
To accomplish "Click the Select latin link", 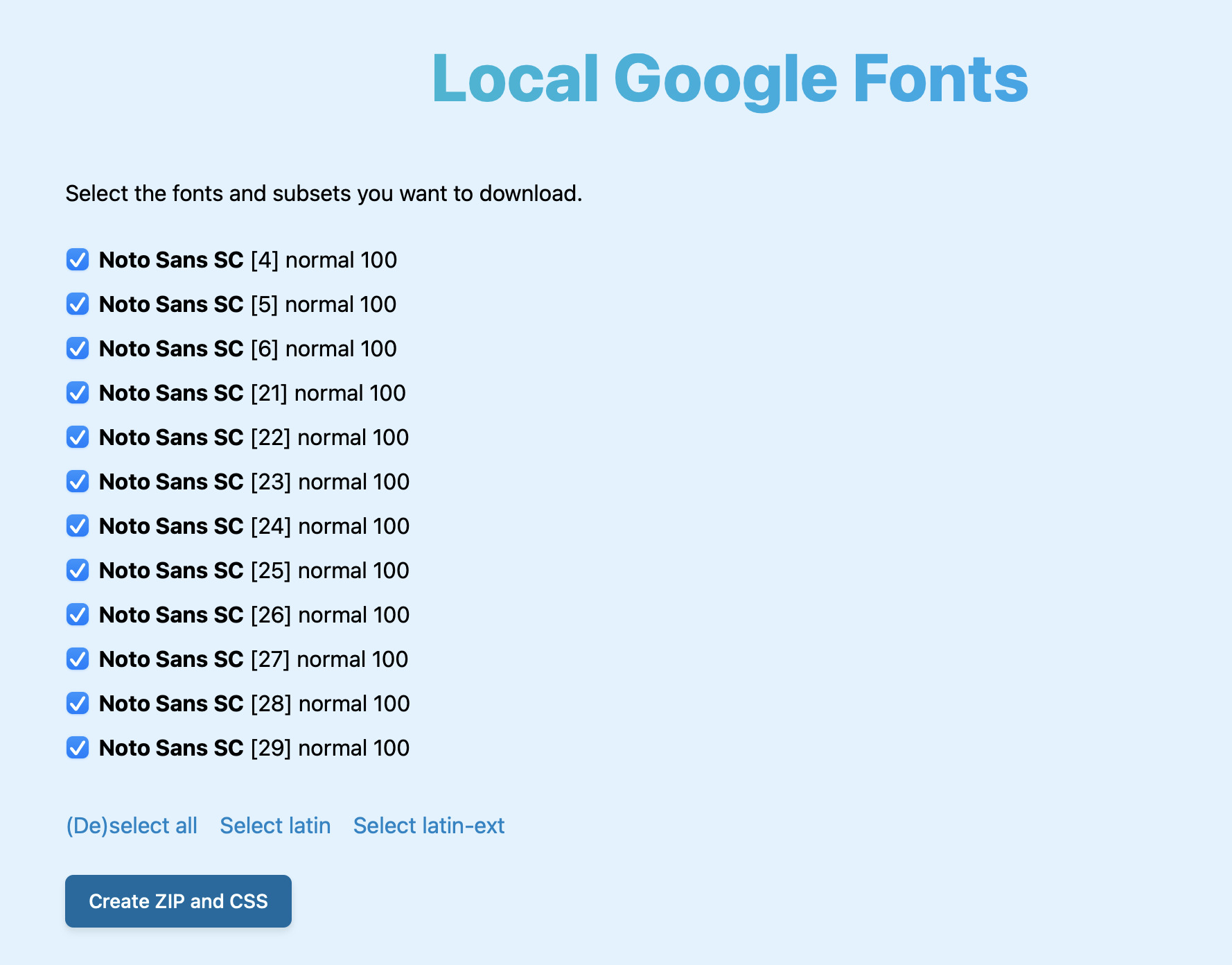I will click(x=275, y=826).
